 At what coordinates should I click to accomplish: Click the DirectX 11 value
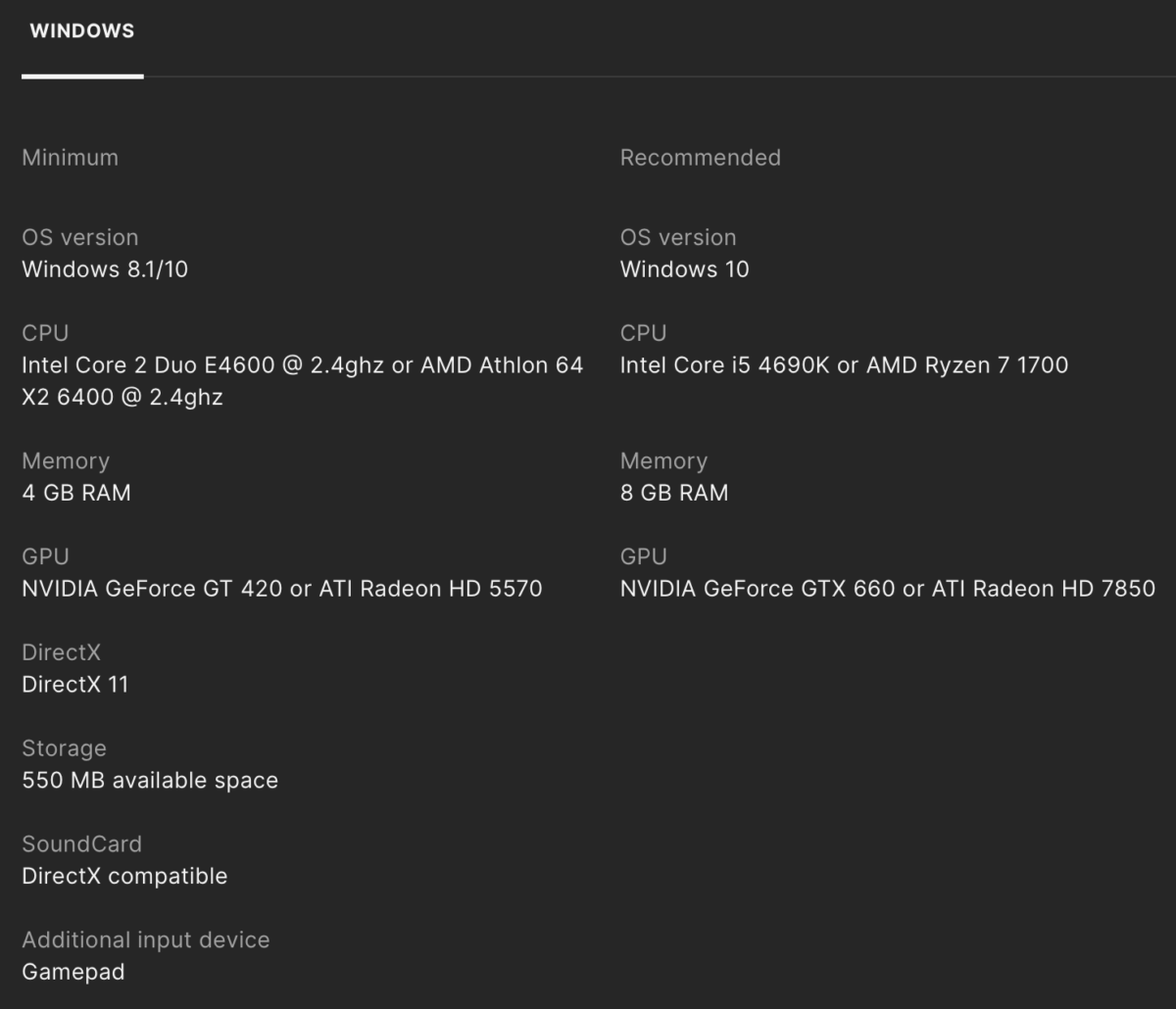75,685
